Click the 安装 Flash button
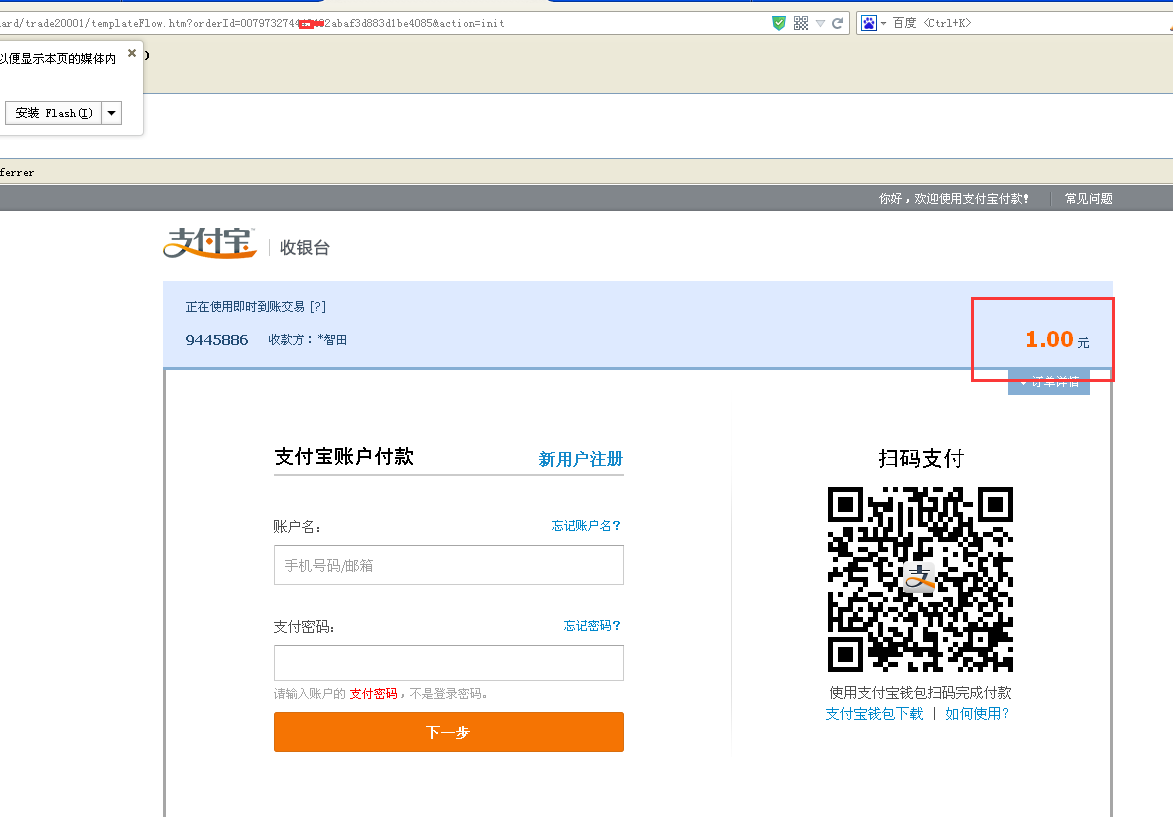This screenshot has width=1173, height=817. [54, 113]
